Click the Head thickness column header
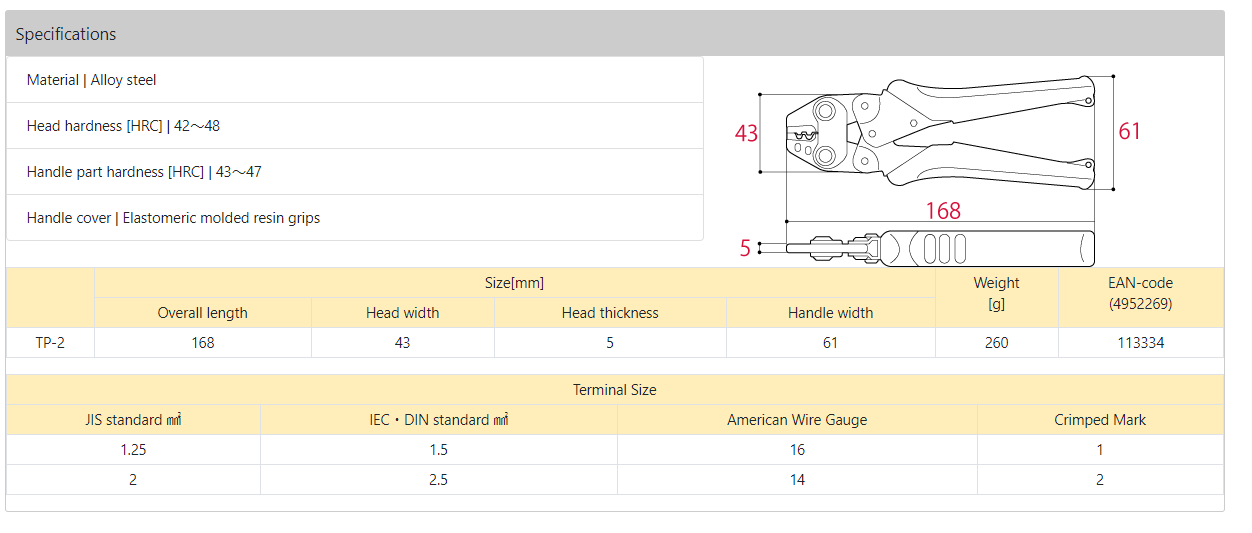Image resolution: width=1252 pixels, height=533 pixels. 610,313
